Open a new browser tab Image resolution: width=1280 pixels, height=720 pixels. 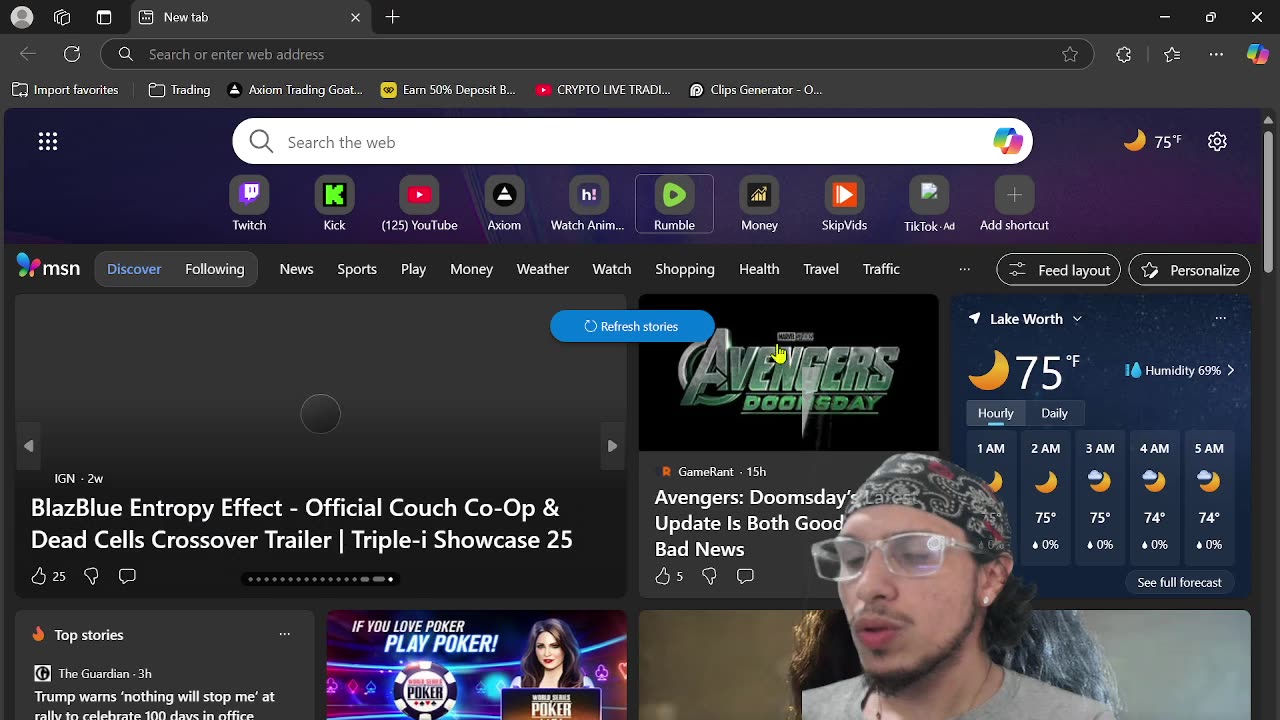393,17
